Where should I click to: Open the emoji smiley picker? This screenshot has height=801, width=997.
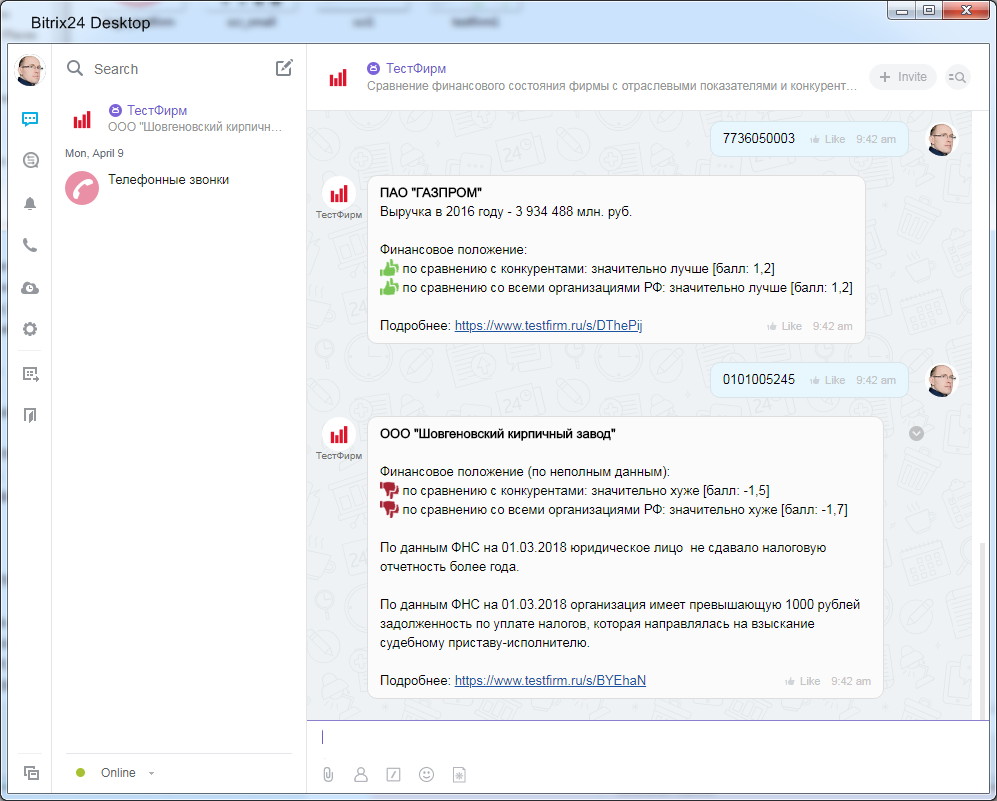[427, 774]
